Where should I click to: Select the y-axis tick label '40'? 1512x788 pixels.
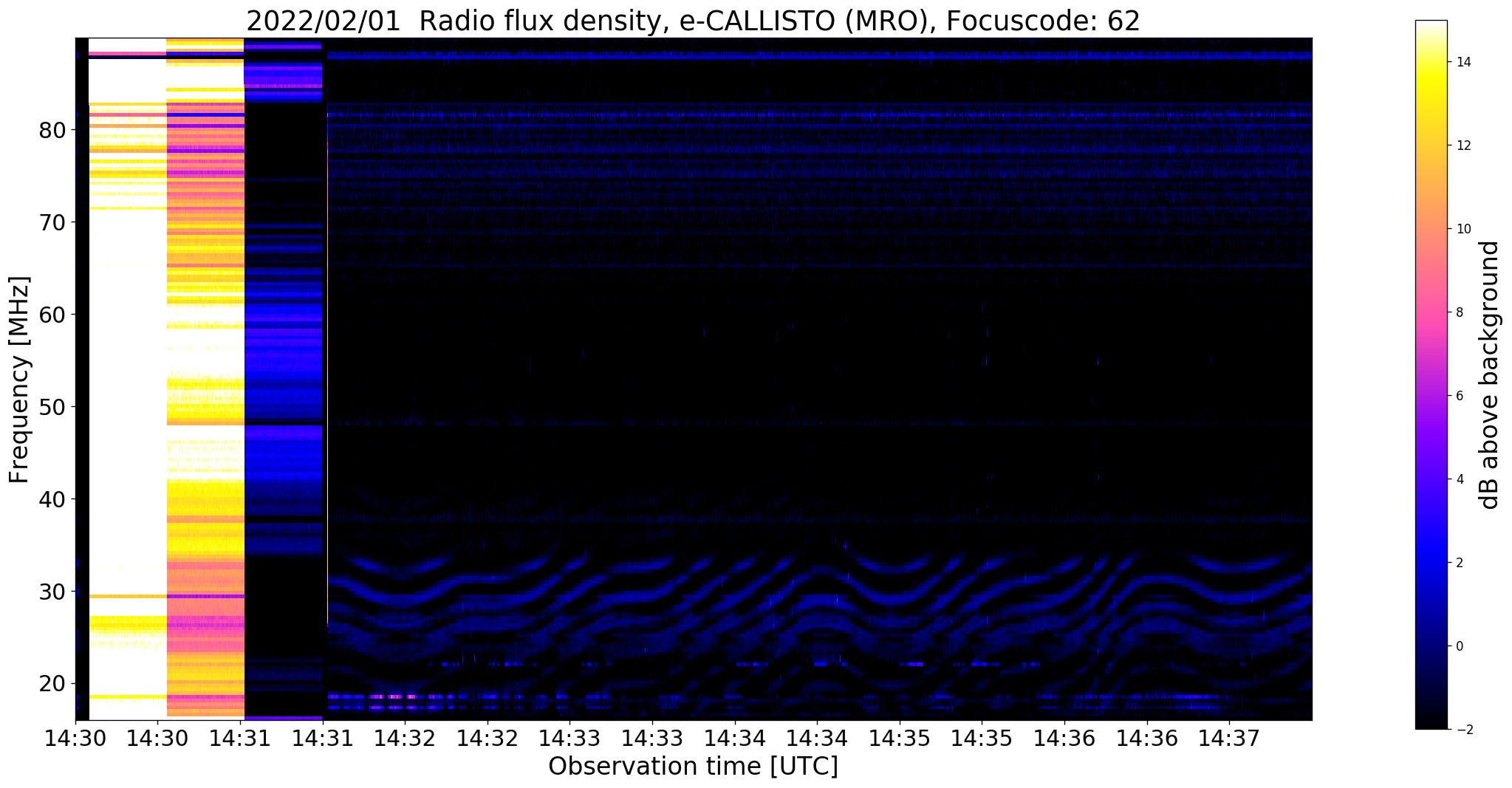point(52,500)
